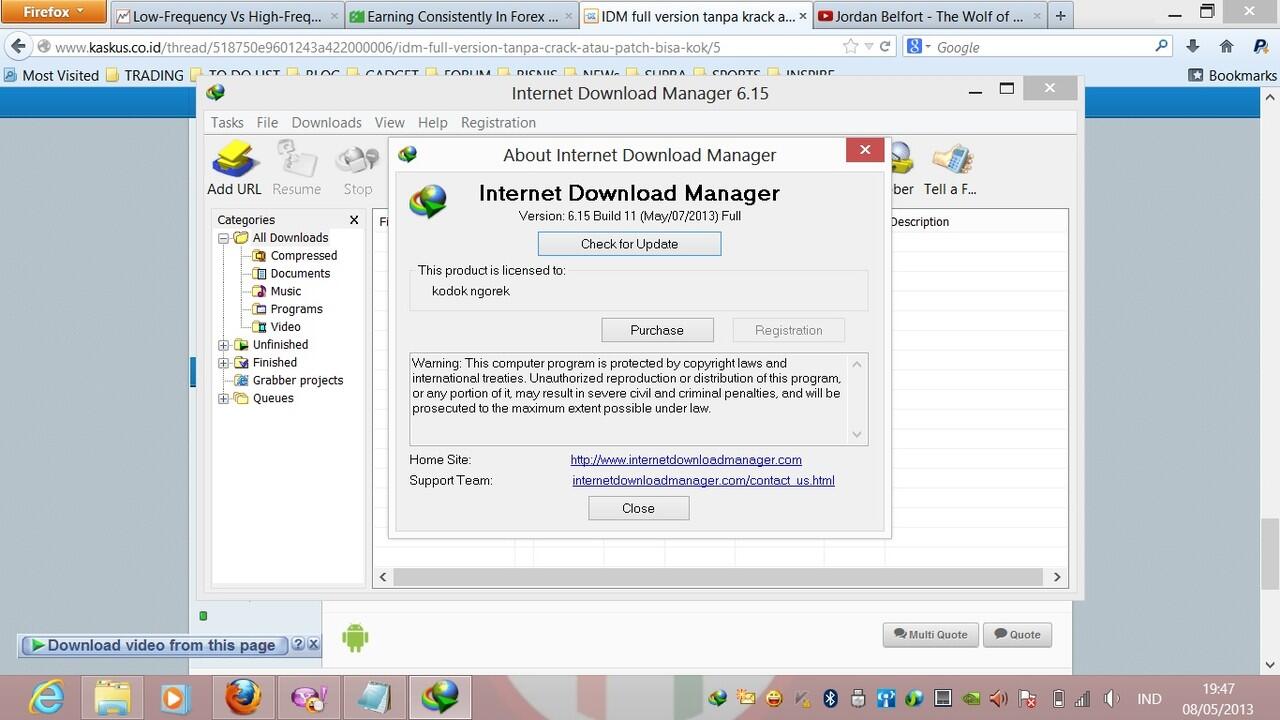The image size is (1280, 720).
Task: Click the Bluetooth tray icon
Action: pyautogui.click(x=830, y=698)
